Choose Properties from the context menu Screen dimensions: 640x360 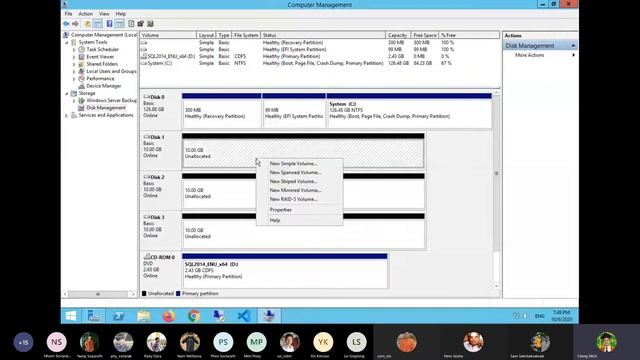click(x=300, y=210)
